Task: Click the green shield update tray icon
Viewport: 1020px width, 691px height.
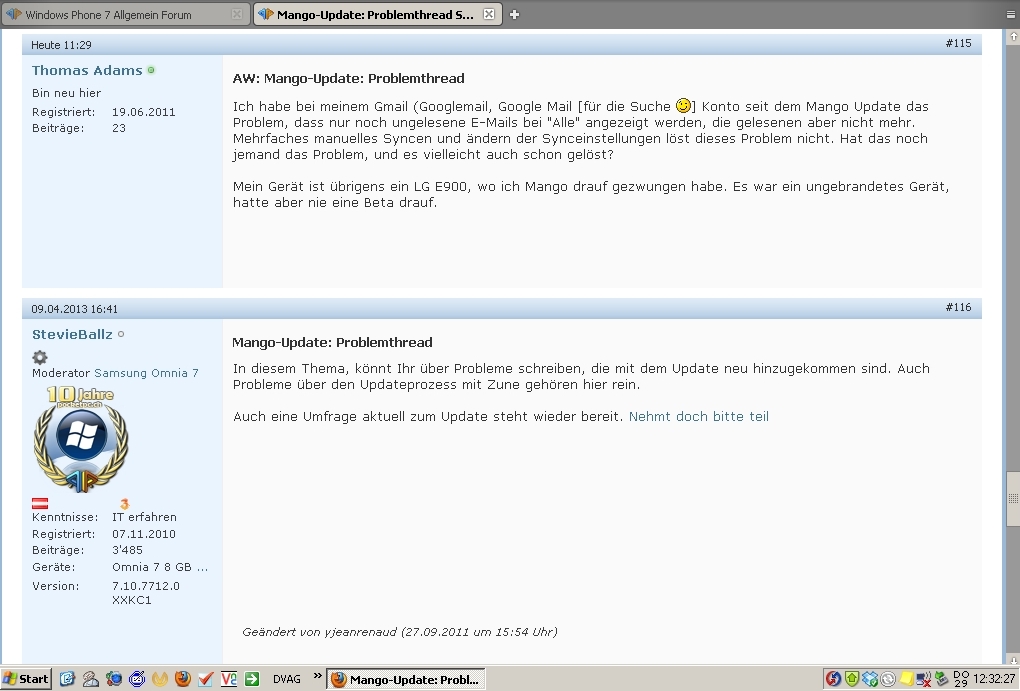Action: tap(852, 679)
